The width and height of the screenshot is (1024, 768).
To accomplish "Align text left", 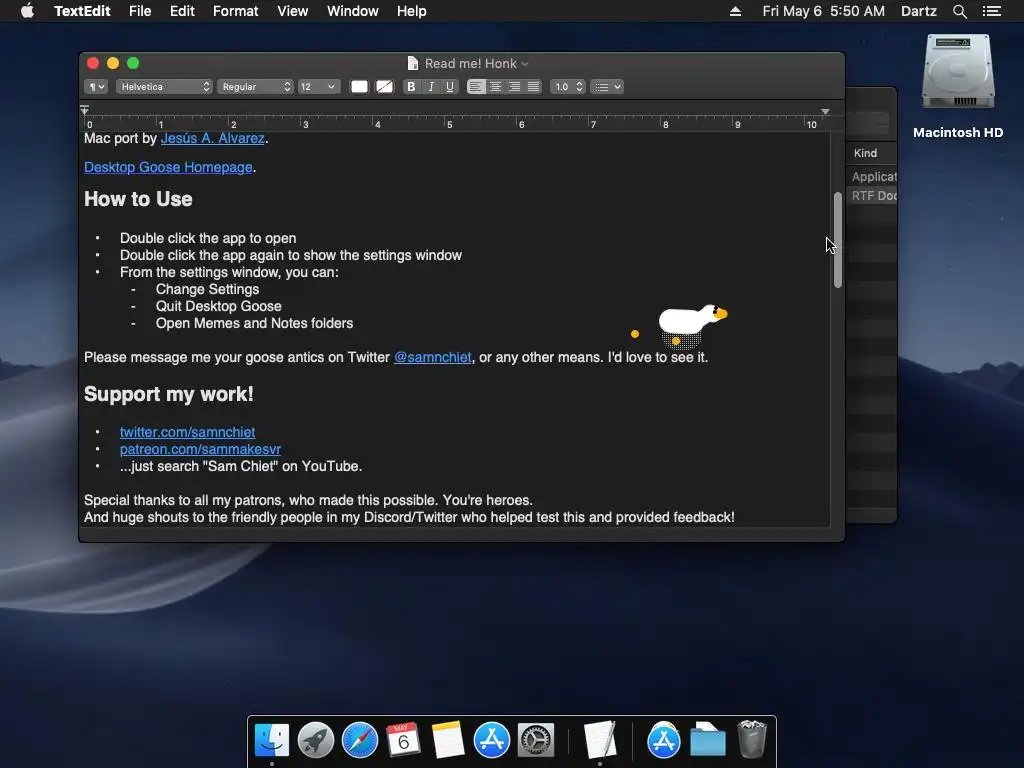I will (476, 87).
